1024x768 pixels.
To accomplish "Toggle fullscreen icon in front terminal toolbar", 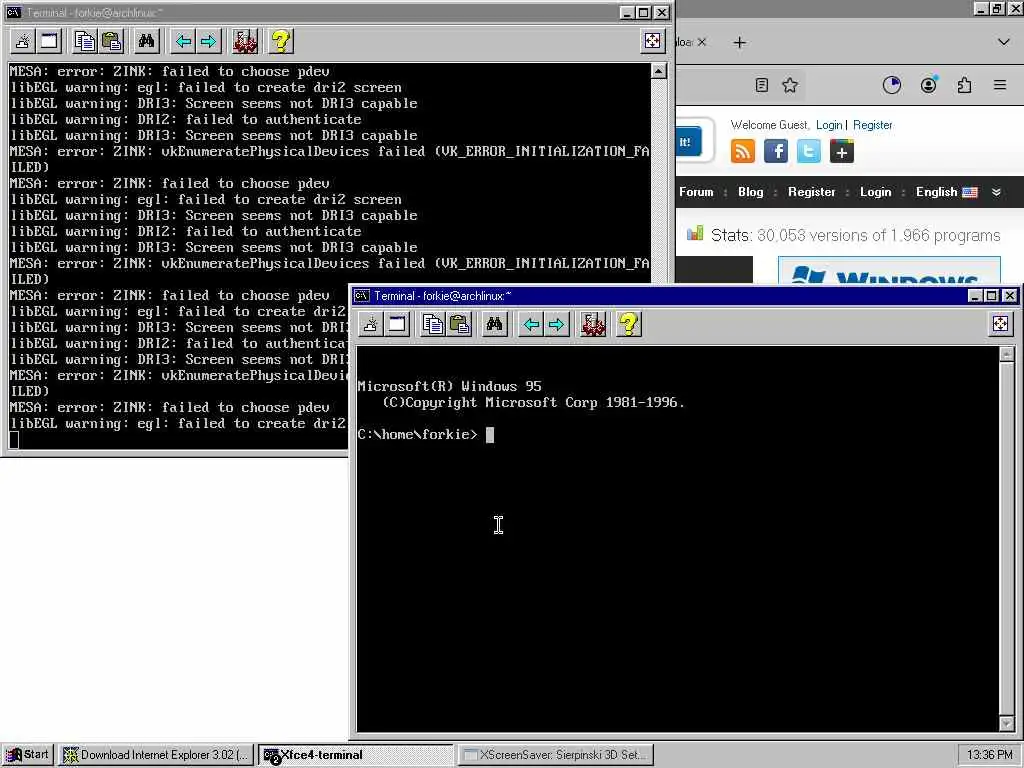I will pos(1000,324).
